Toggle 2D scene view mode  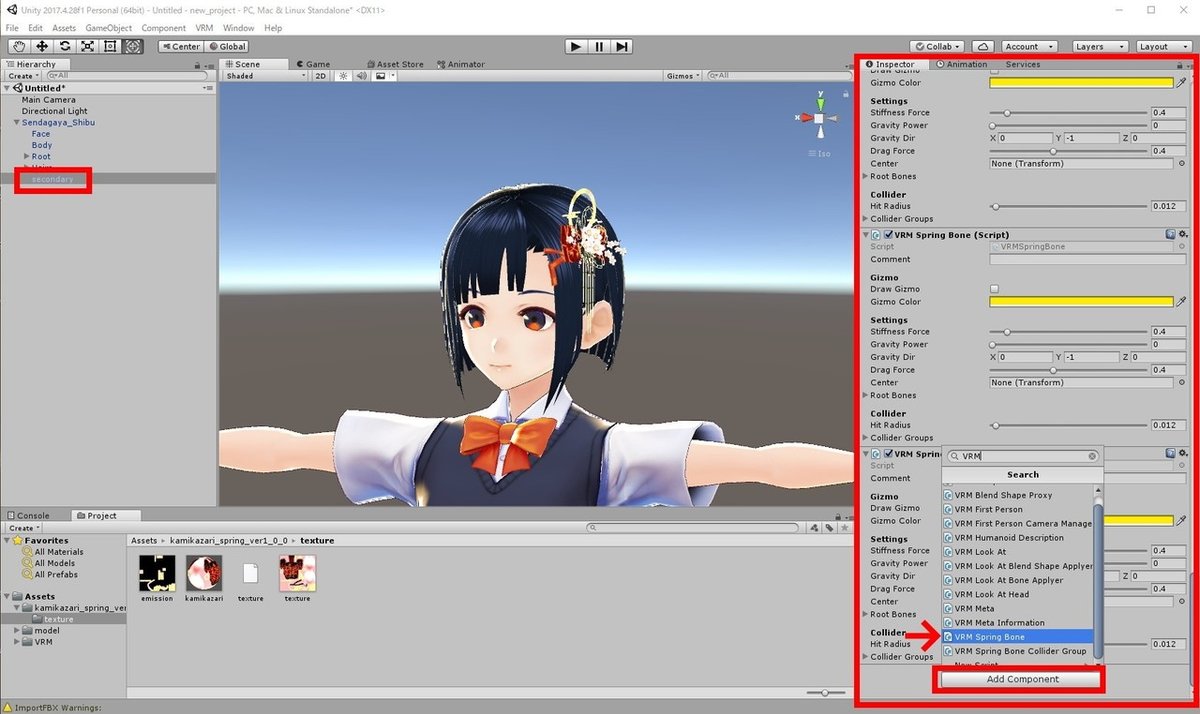tap(322, 76)
